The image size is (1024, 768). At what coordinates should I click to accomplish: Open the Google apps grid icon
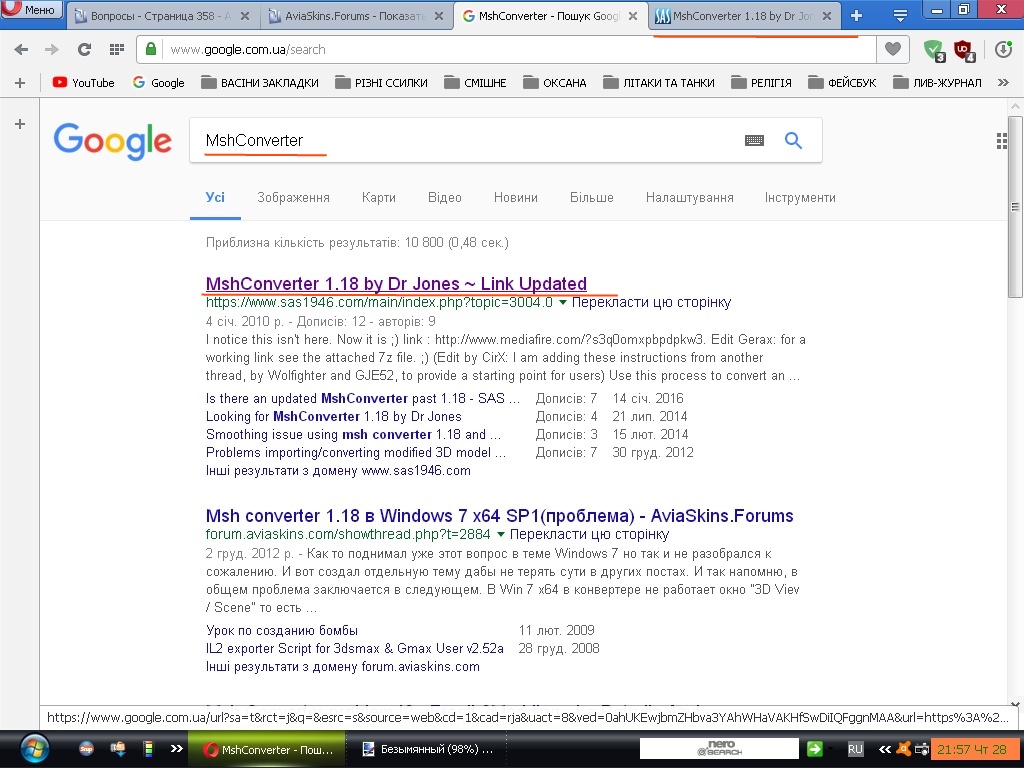(1001, 140)
